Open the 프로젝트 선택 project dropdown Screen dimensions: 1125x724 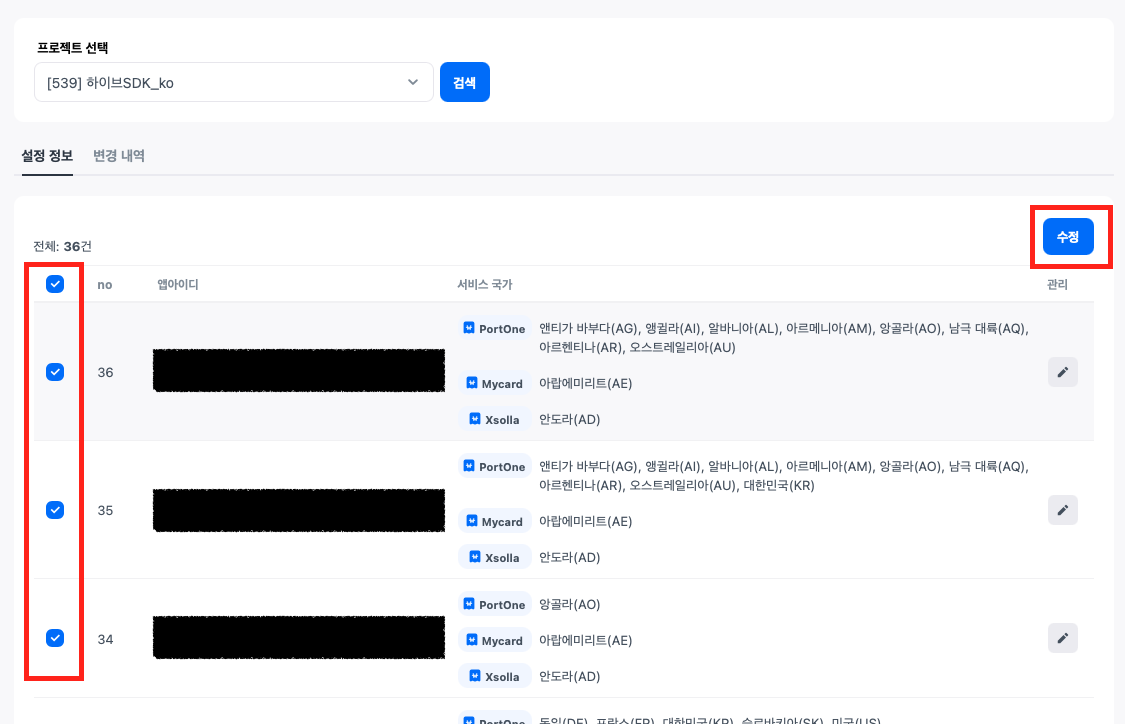click(x=232, y=83)
